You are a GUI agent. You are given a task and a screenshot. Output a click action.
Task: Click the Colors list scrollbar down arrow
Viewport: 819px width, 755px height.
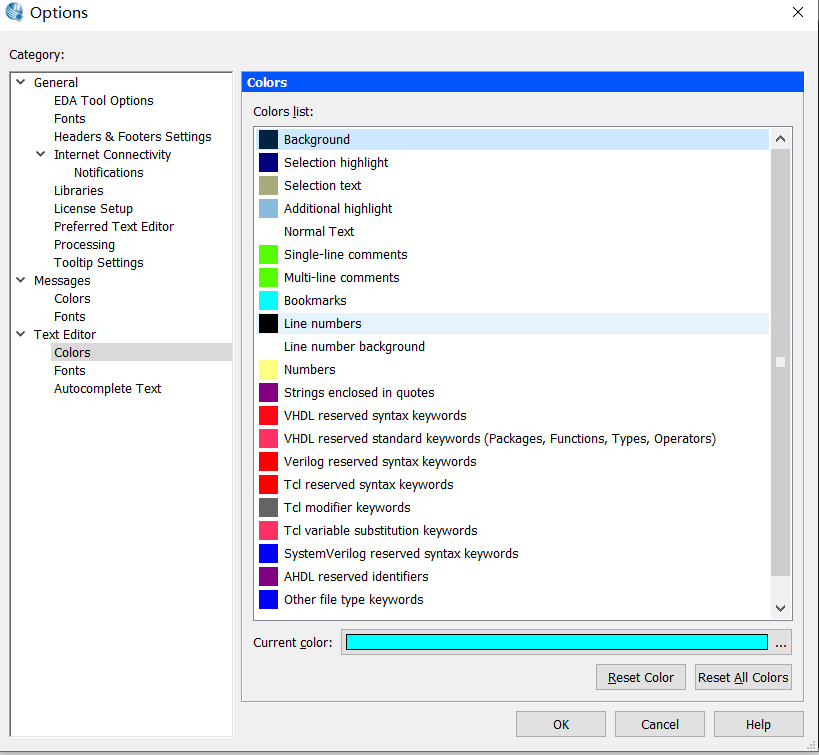point(782,608)
